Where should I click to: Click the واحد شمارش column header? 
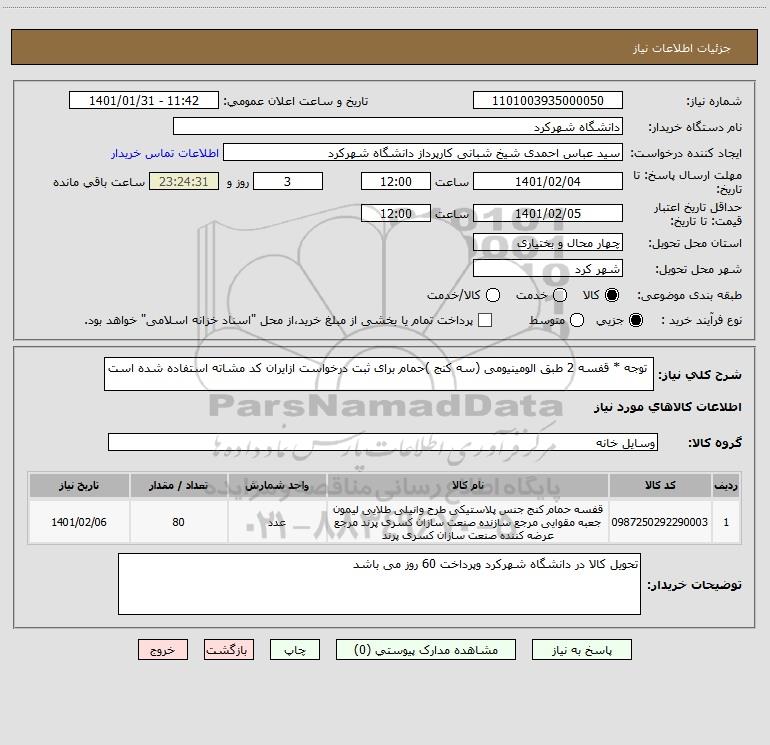click(x=277, y=485)
